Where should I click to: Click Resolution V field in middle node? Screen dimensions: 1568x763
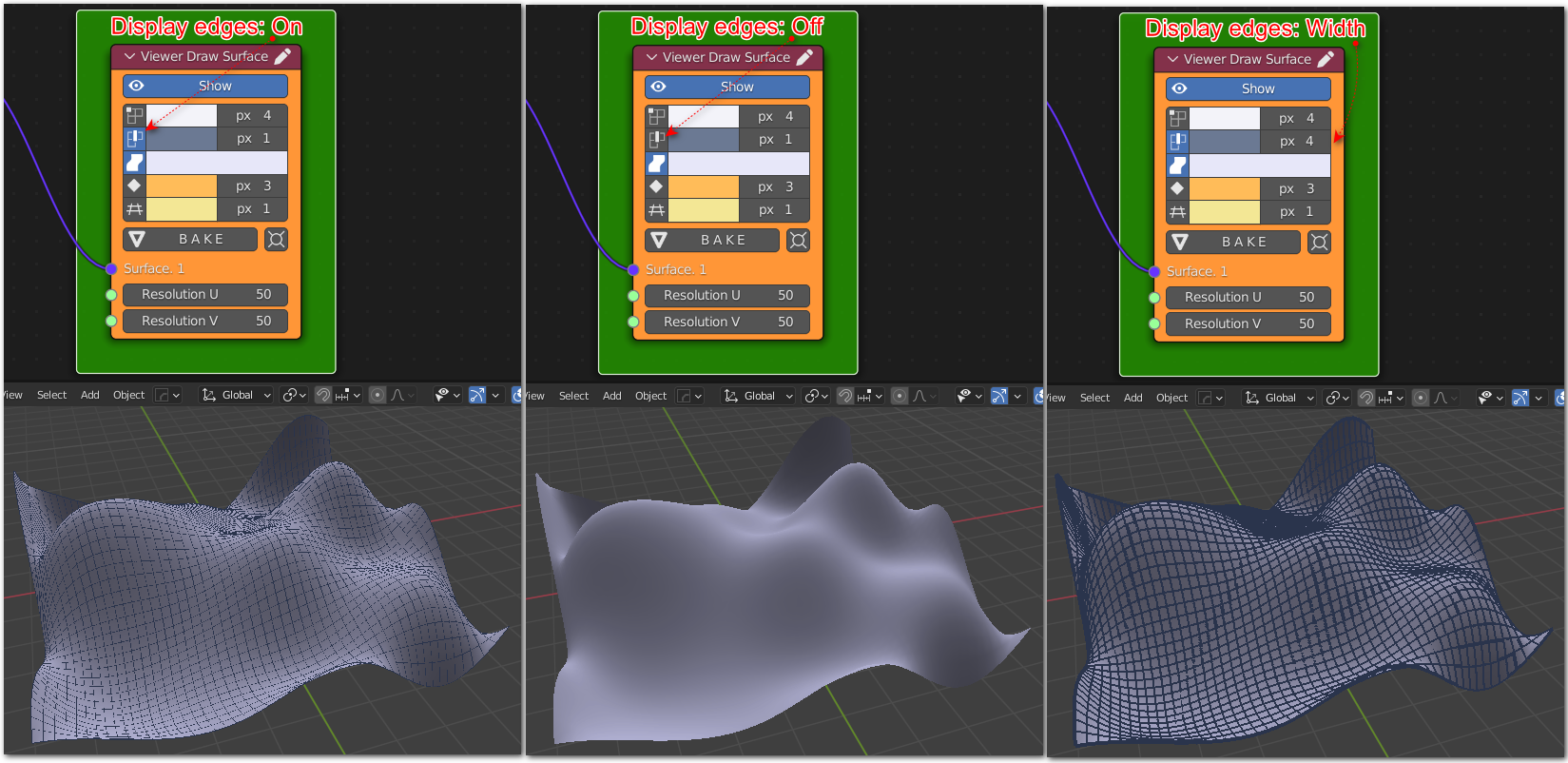tap(727, 322)
